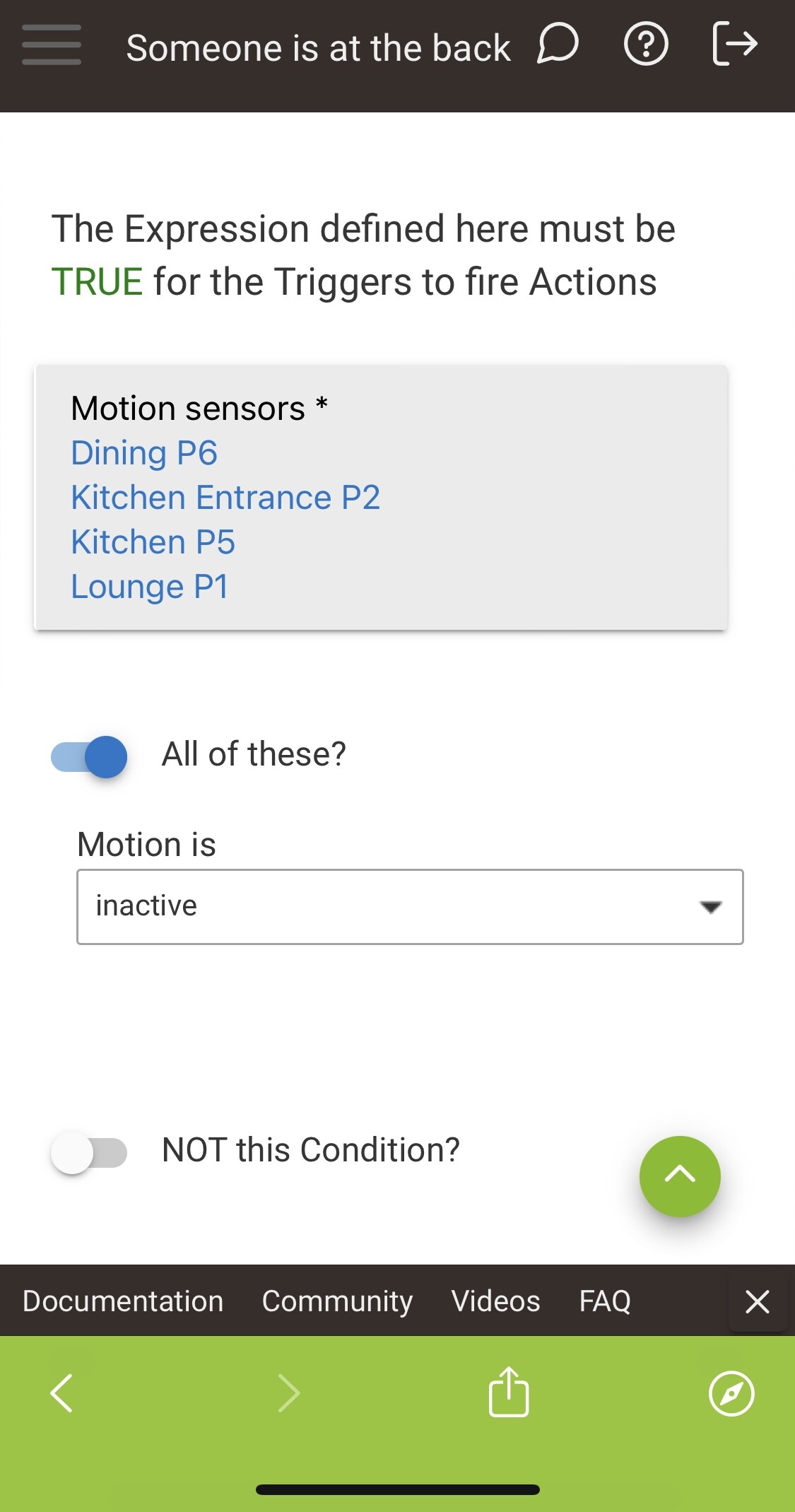Open the Videos footer link

coord(495,1301)
